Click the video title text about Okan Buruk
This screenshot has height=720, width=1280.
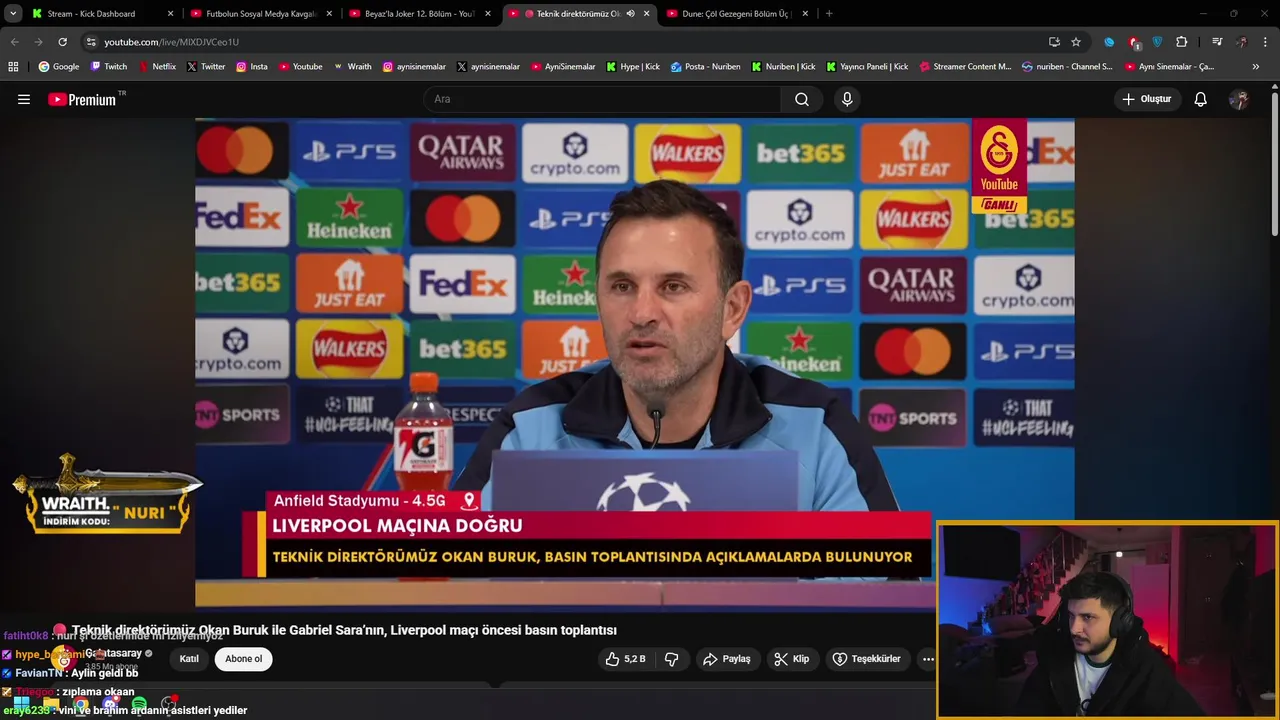click(344, 630)
